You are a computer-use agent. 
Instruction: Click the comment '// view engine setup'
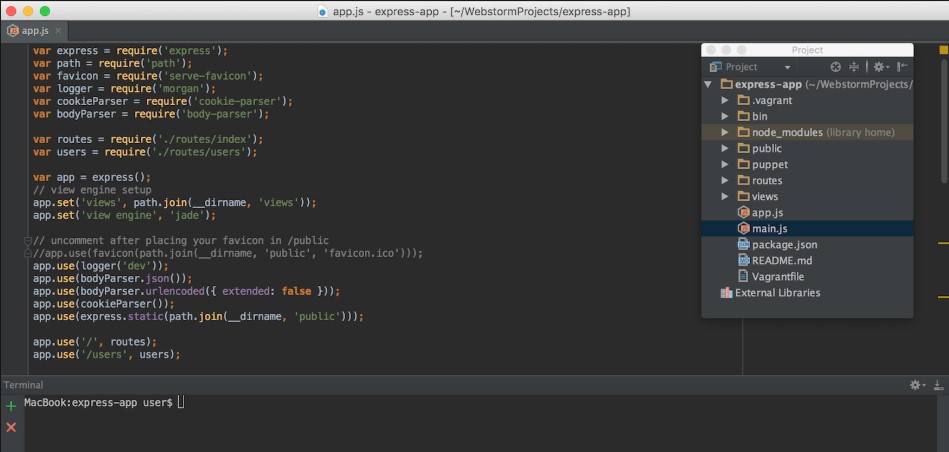coord(92,190)
